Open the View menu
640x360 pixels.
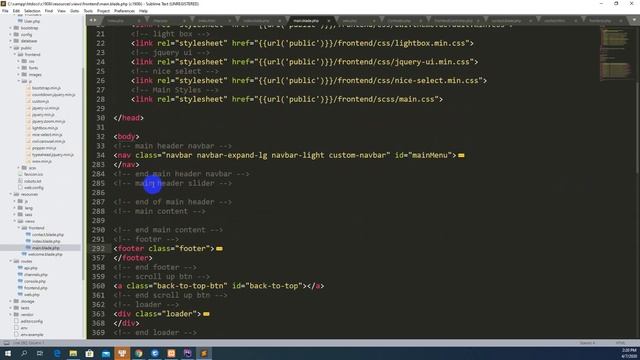click(x=61, y=11)
